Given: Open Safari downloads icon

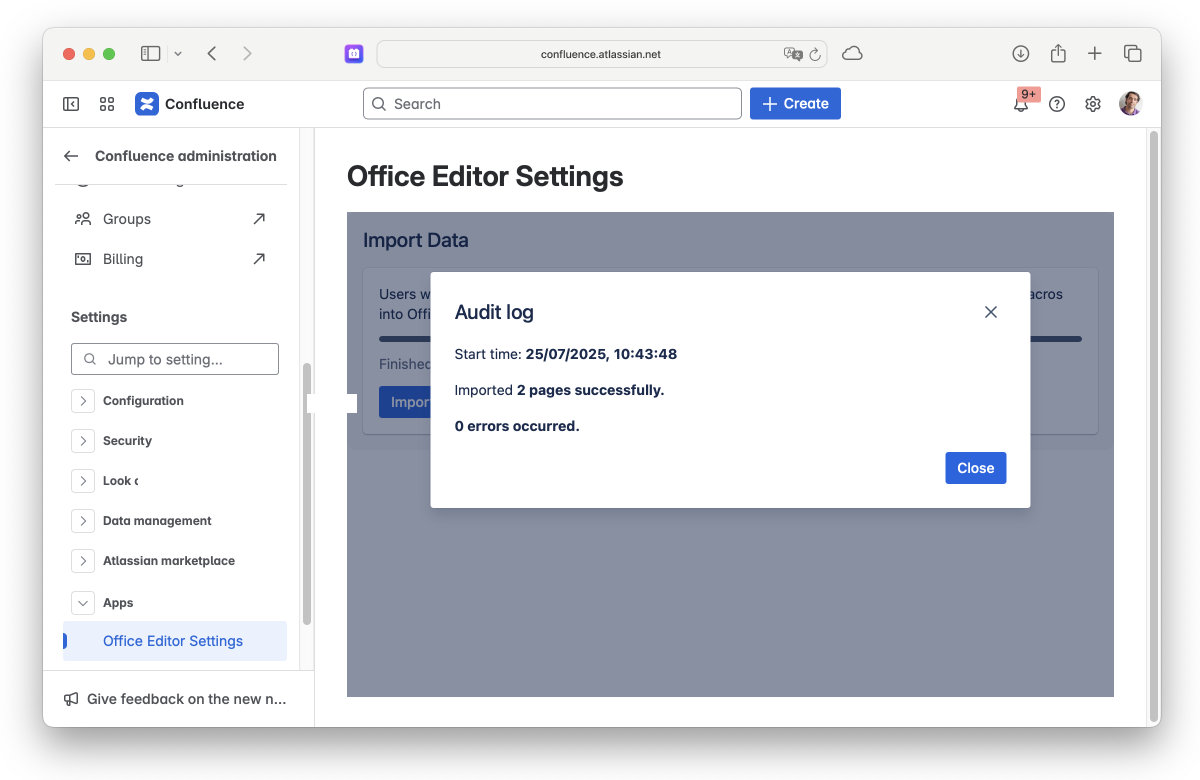Looking at the screenshot, I should (x=1021, y=53).
